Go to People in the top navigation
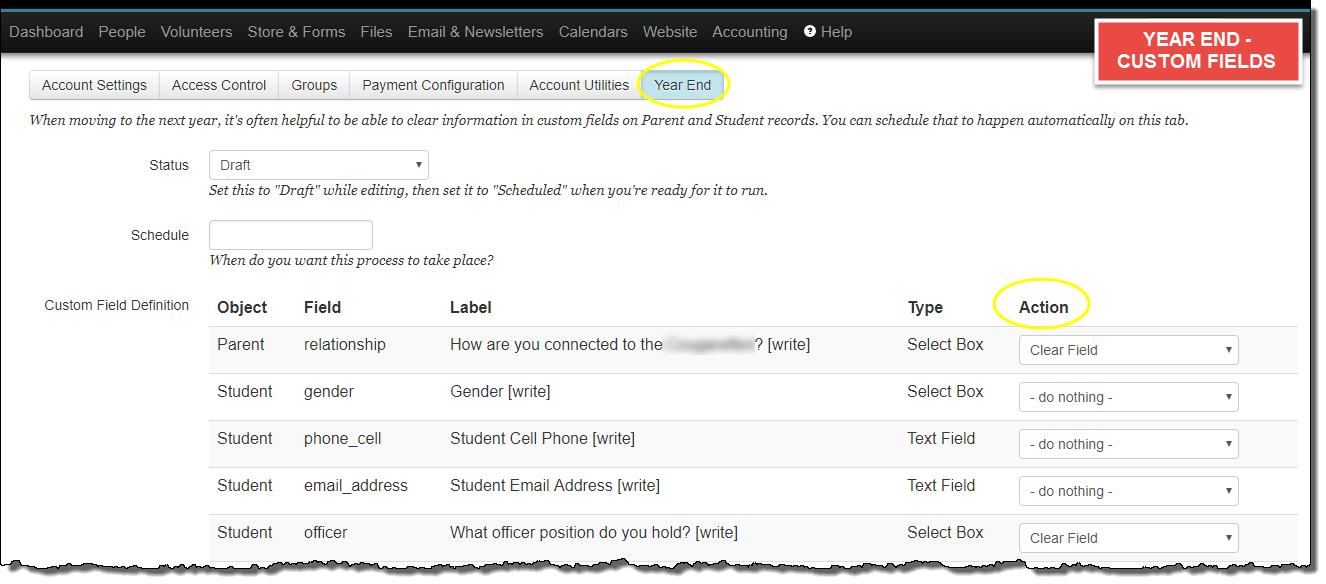 click(122, 32)
